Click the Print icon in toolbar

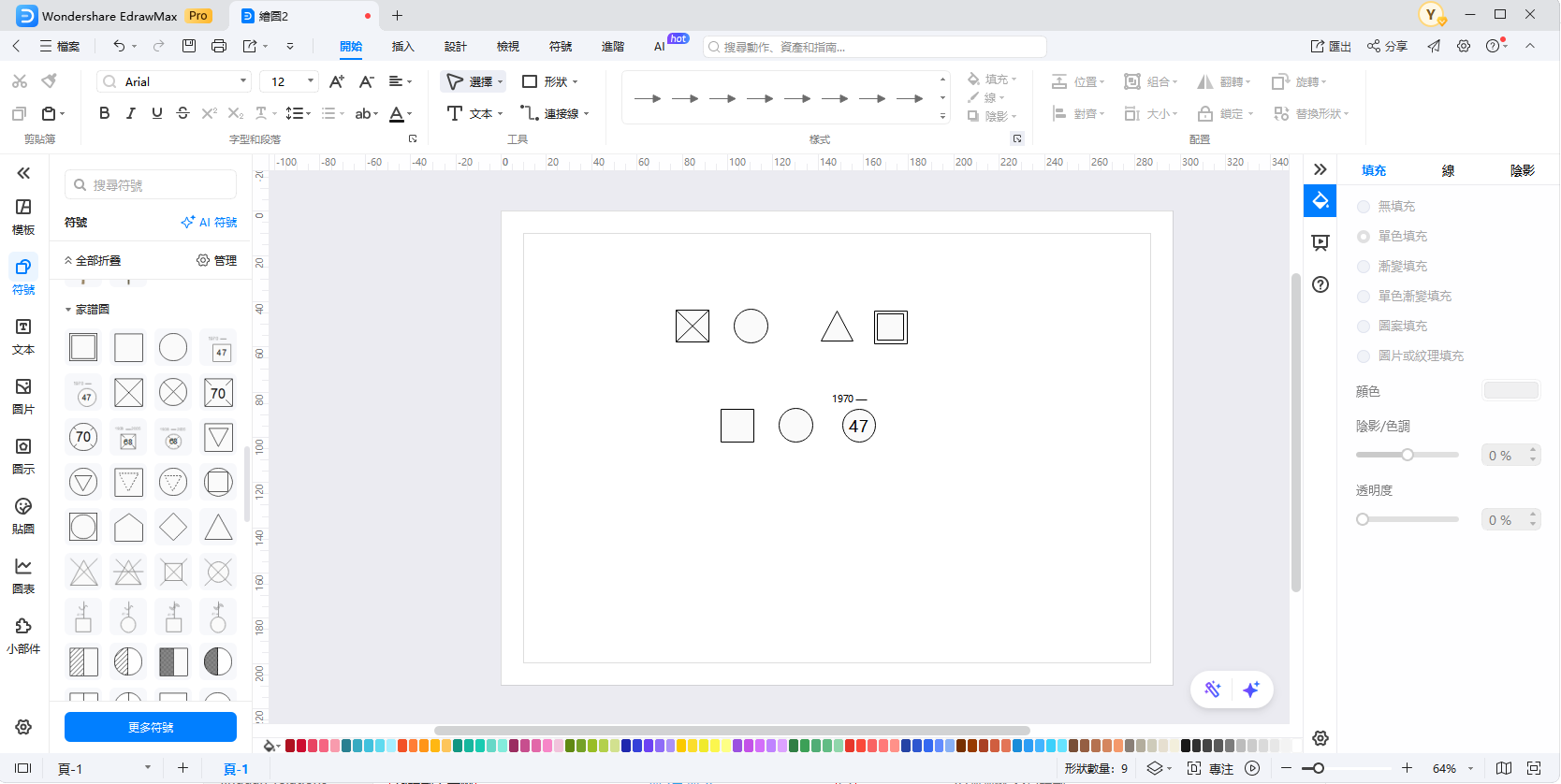219,46
